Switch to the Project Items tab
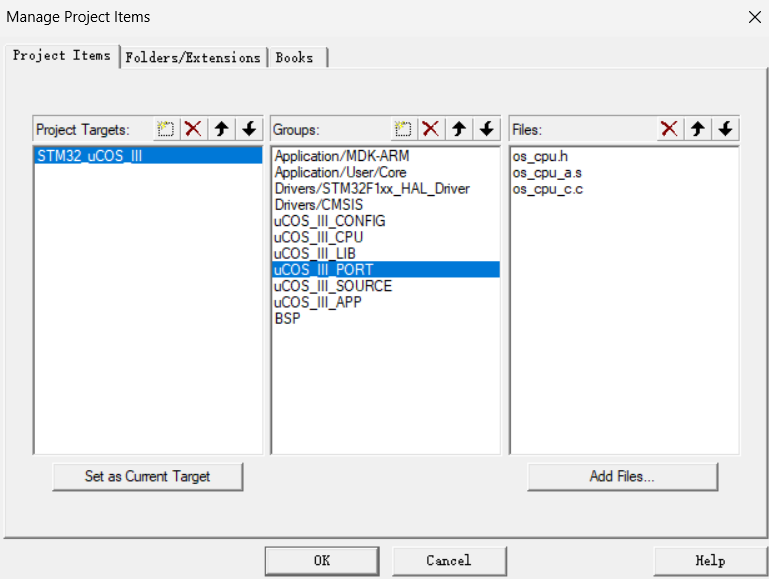The image size is (769, 579). pyautogui.click(x=62, y=56)
